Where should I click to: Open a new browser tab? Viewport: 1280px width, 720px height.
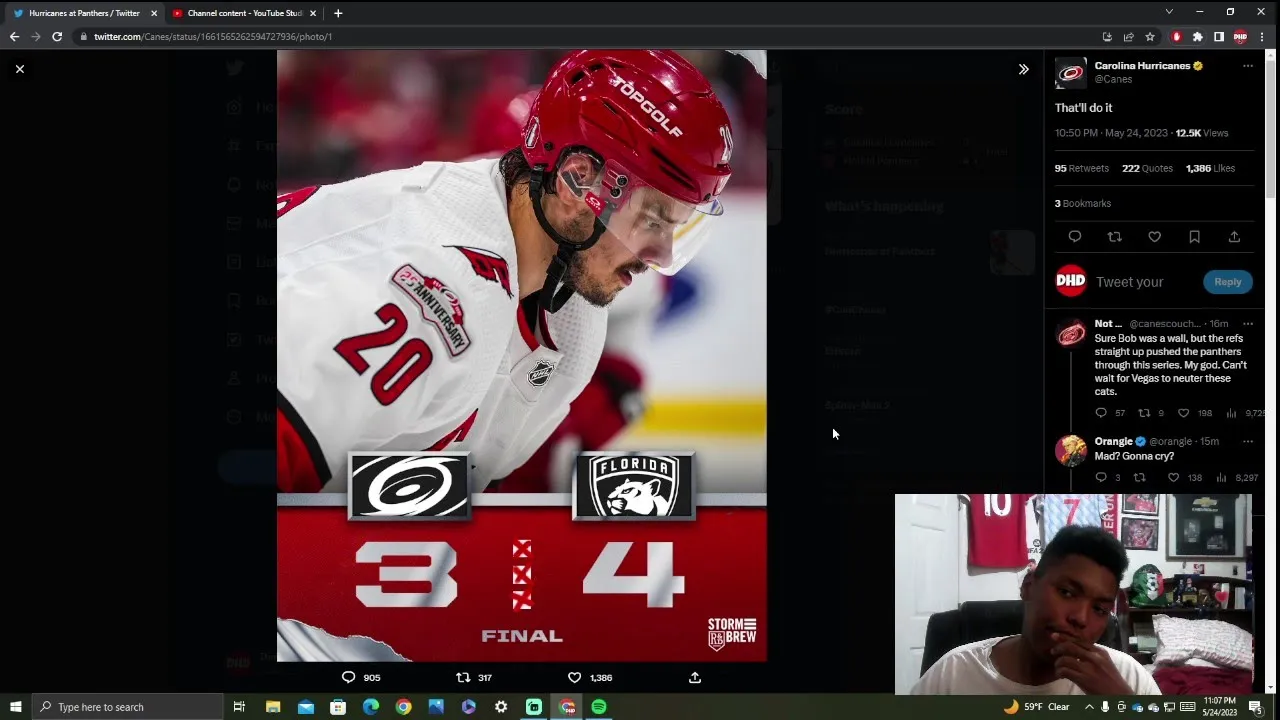click(x=338, y=13)
